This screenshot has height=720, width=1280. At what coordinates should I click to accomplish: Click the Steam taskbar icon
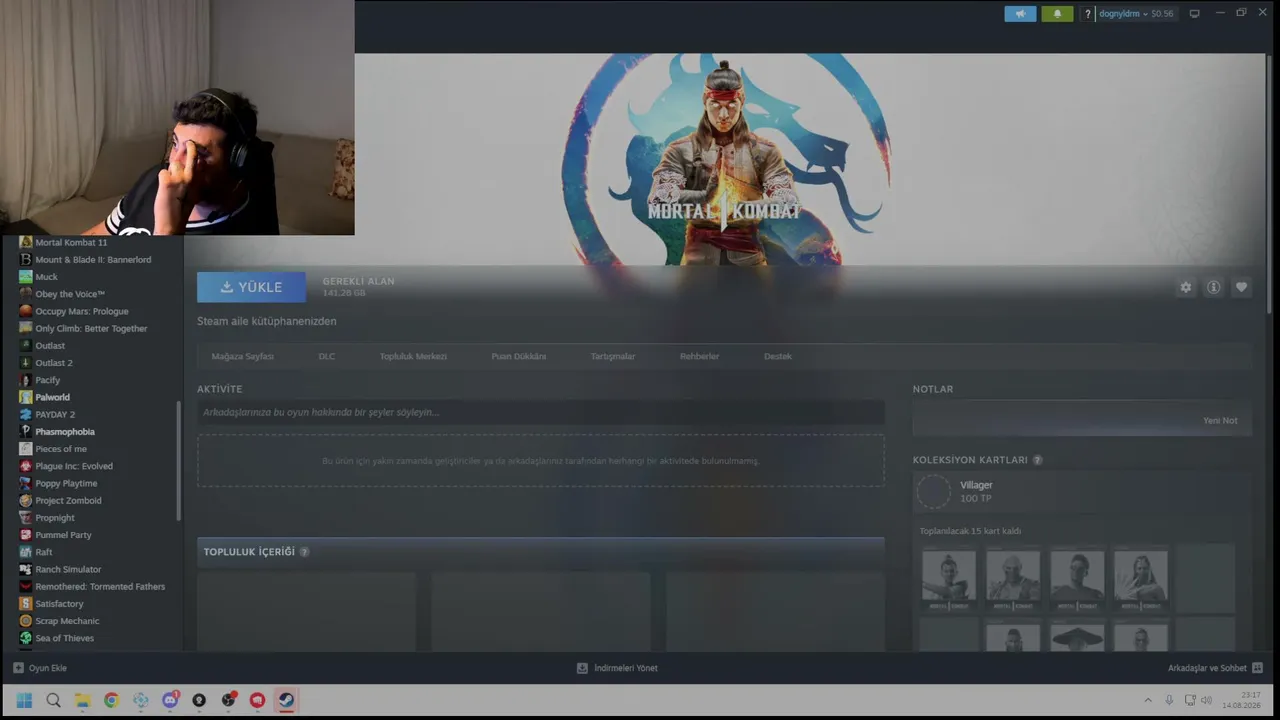286,700
